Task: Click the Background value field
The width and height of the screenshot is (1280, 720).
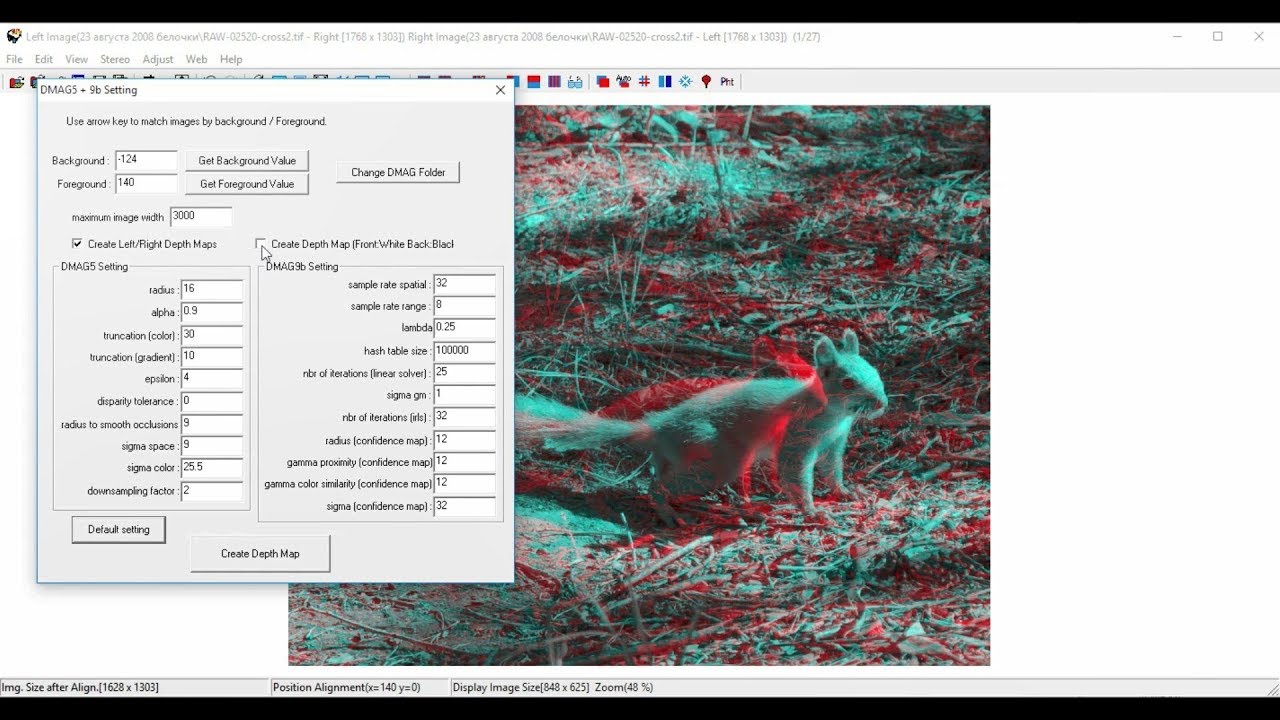Action: pyautogui.click(x=146, y=160)
